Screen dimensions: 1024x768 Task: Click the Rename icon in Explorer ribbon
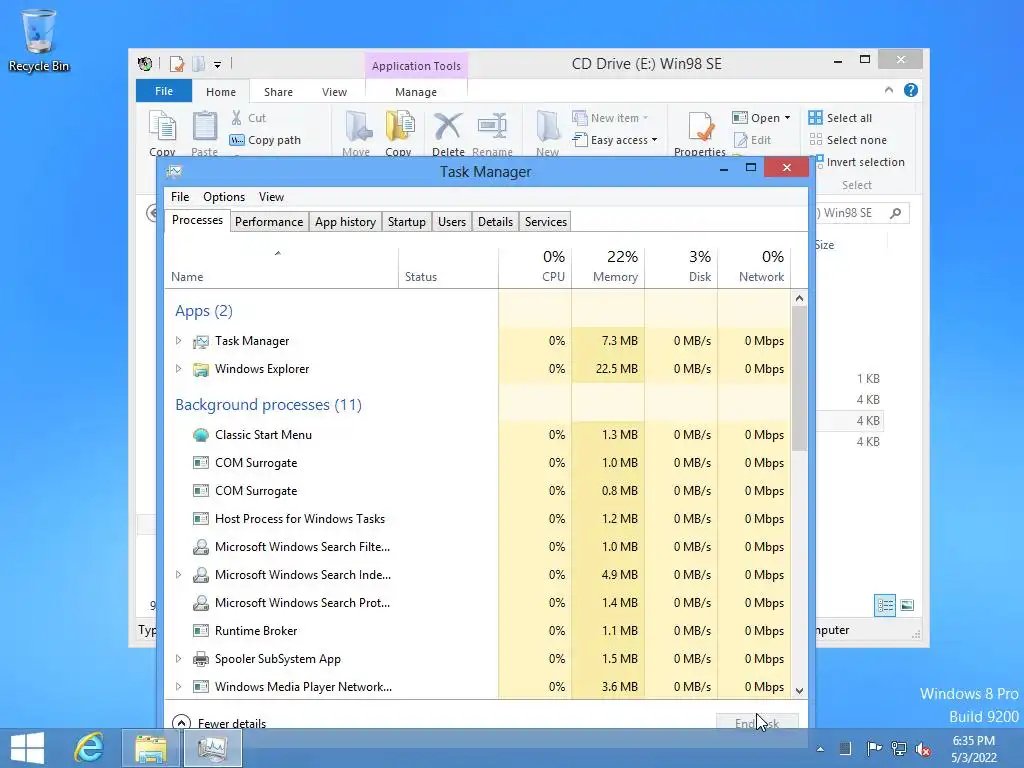[x=492, y=127]
